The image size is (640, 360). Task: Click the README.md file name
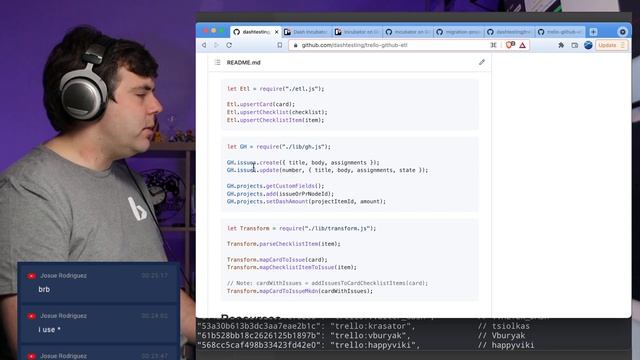[x=244, y=62]
